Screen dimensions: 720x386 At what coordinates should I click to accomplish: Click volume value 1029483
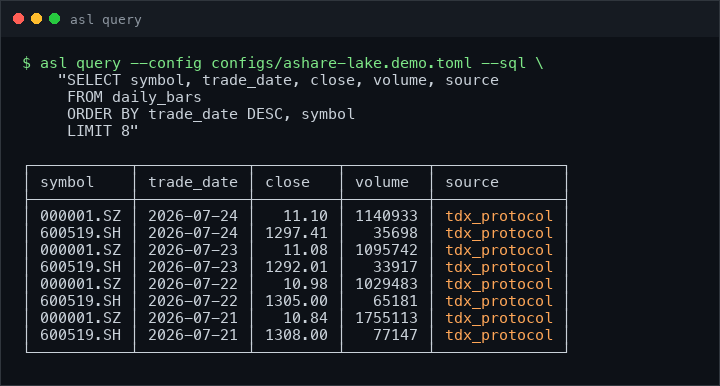tap(386, 284)
